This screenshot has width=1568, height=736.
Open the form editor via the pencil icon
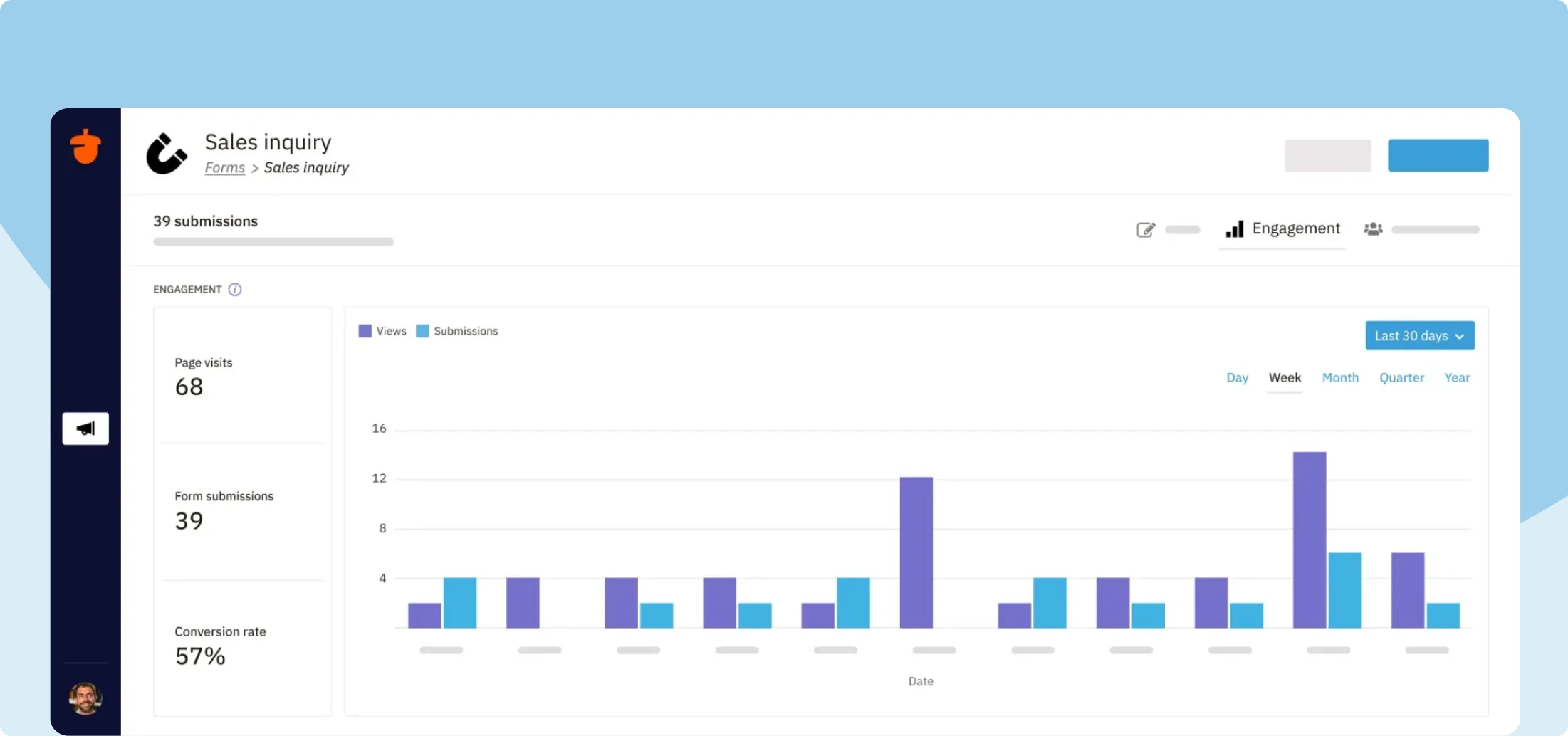tap(1146, 229)
